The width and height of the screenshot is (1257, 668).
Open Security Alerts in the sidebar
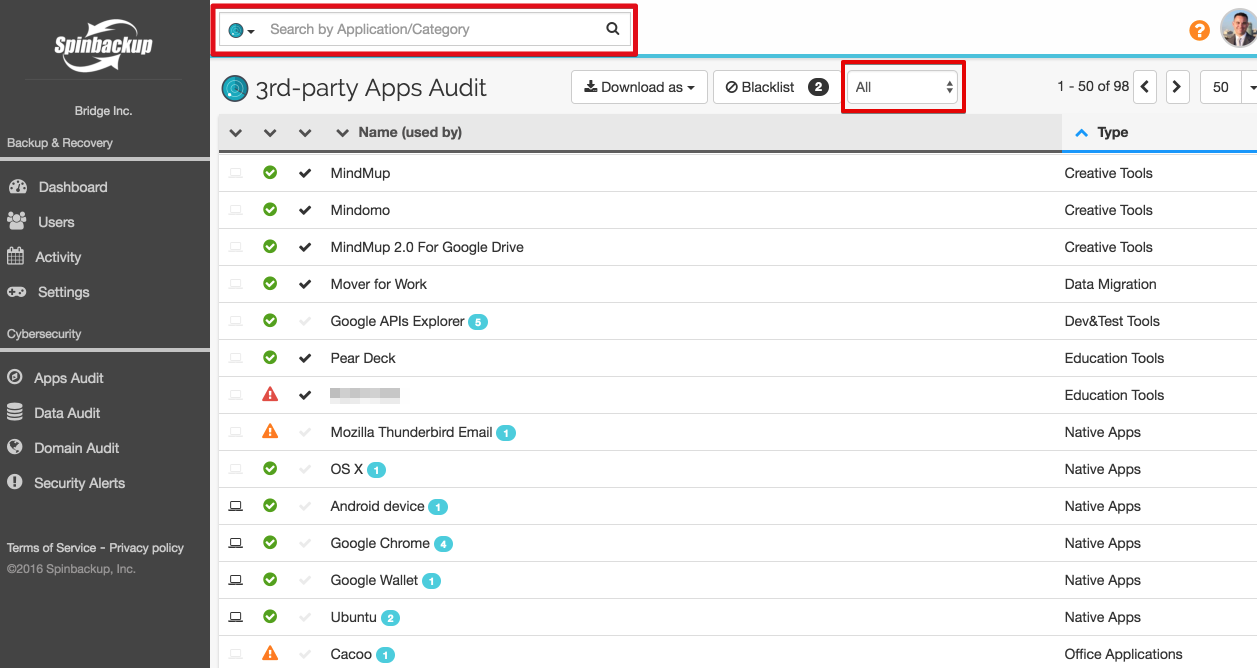click(80, 483)
